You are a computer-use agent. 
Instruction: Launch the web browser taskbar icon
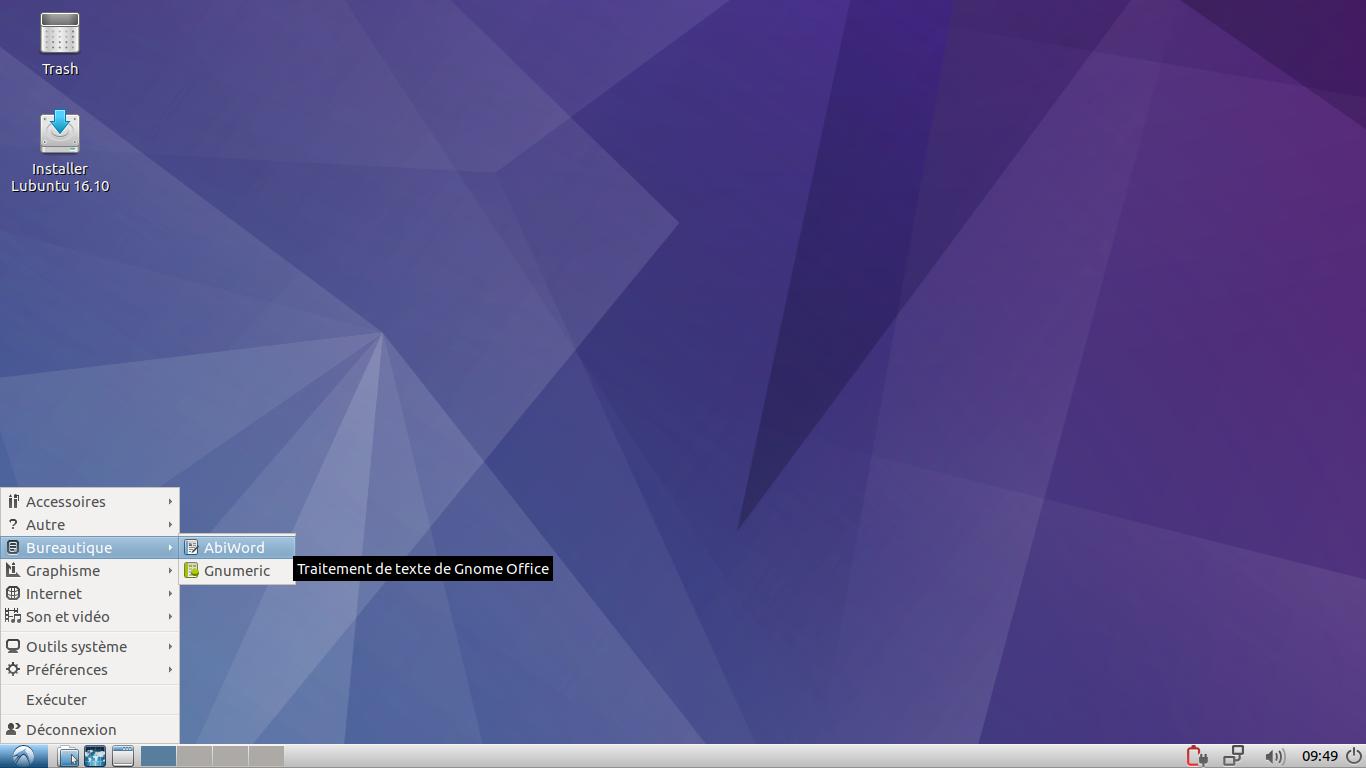pos(95,756)
